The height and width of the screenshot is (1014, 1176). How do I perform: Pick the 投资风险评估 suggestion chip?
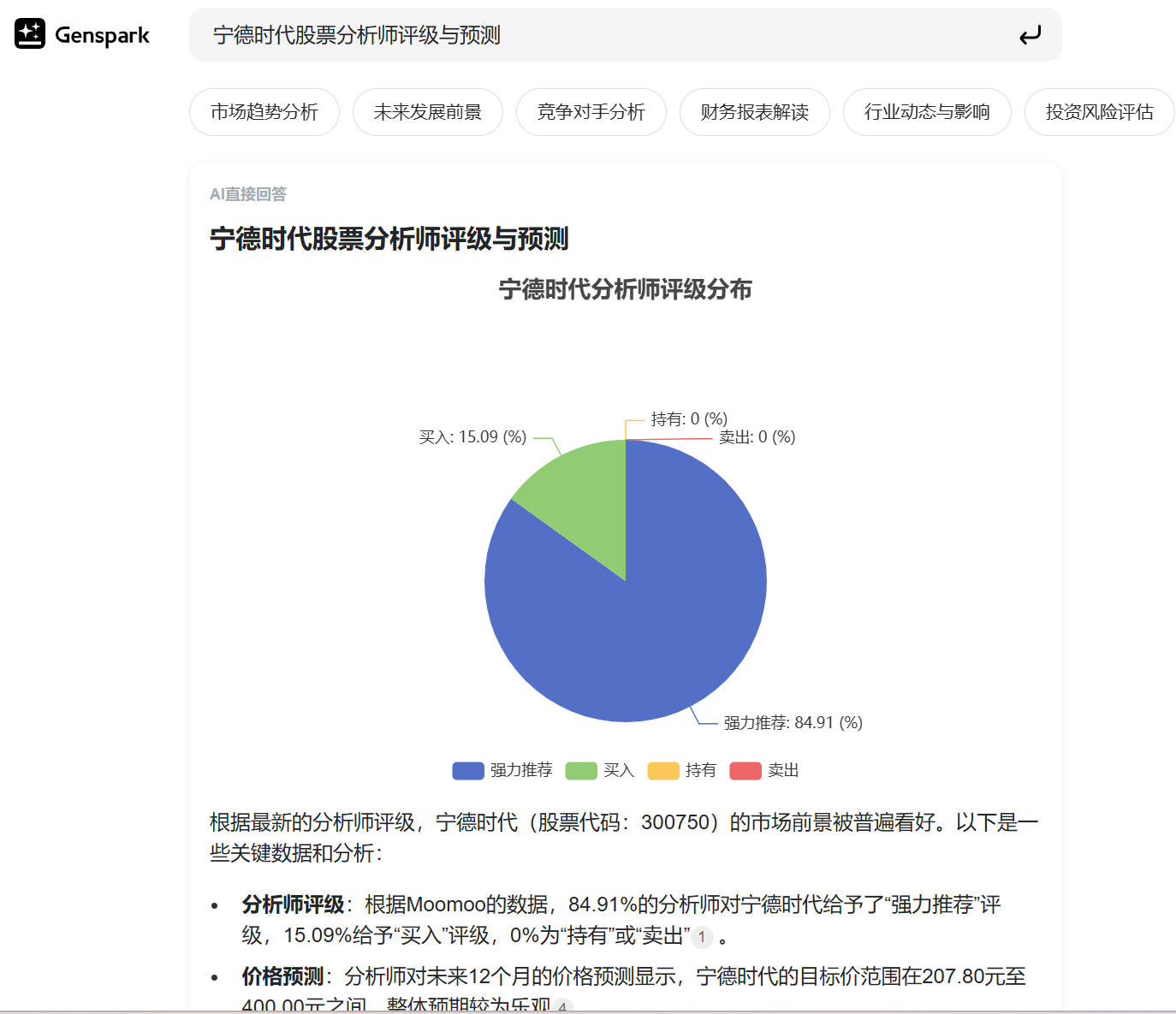pos(1100,112)
